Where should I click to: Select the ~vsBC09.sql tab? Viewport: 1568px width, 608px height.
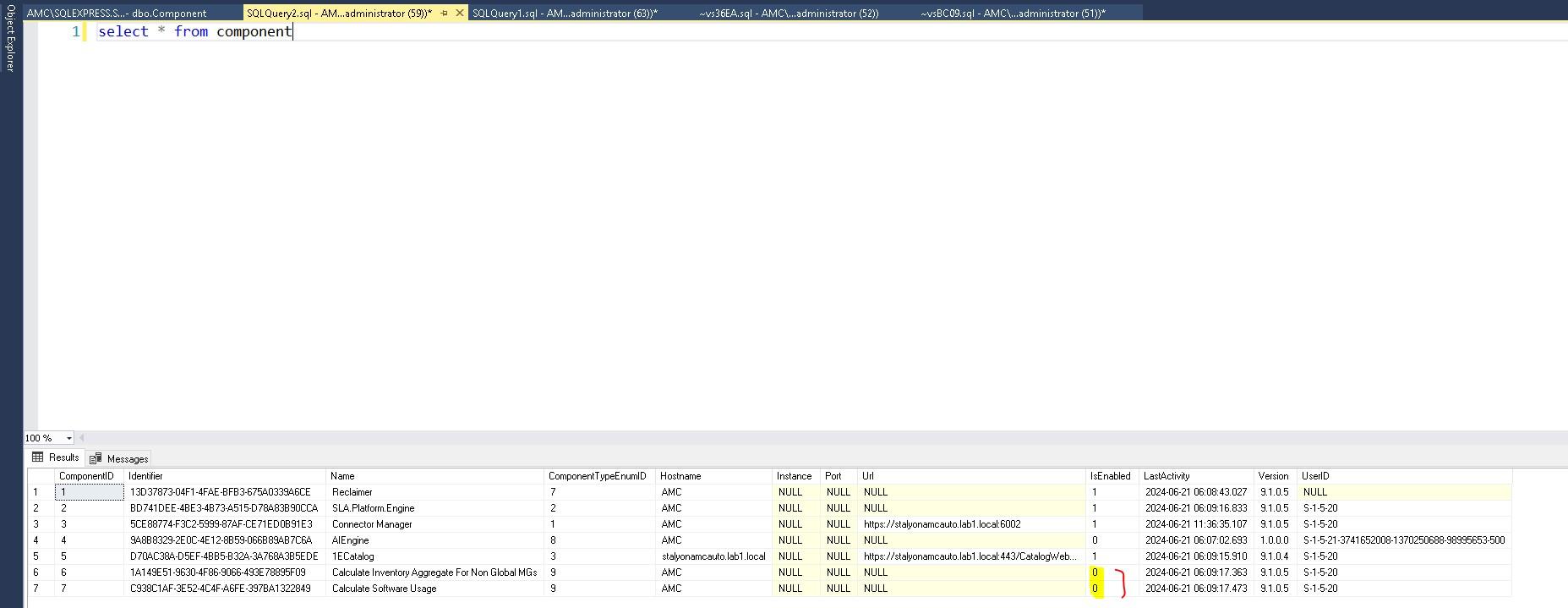pos(1013,14)
